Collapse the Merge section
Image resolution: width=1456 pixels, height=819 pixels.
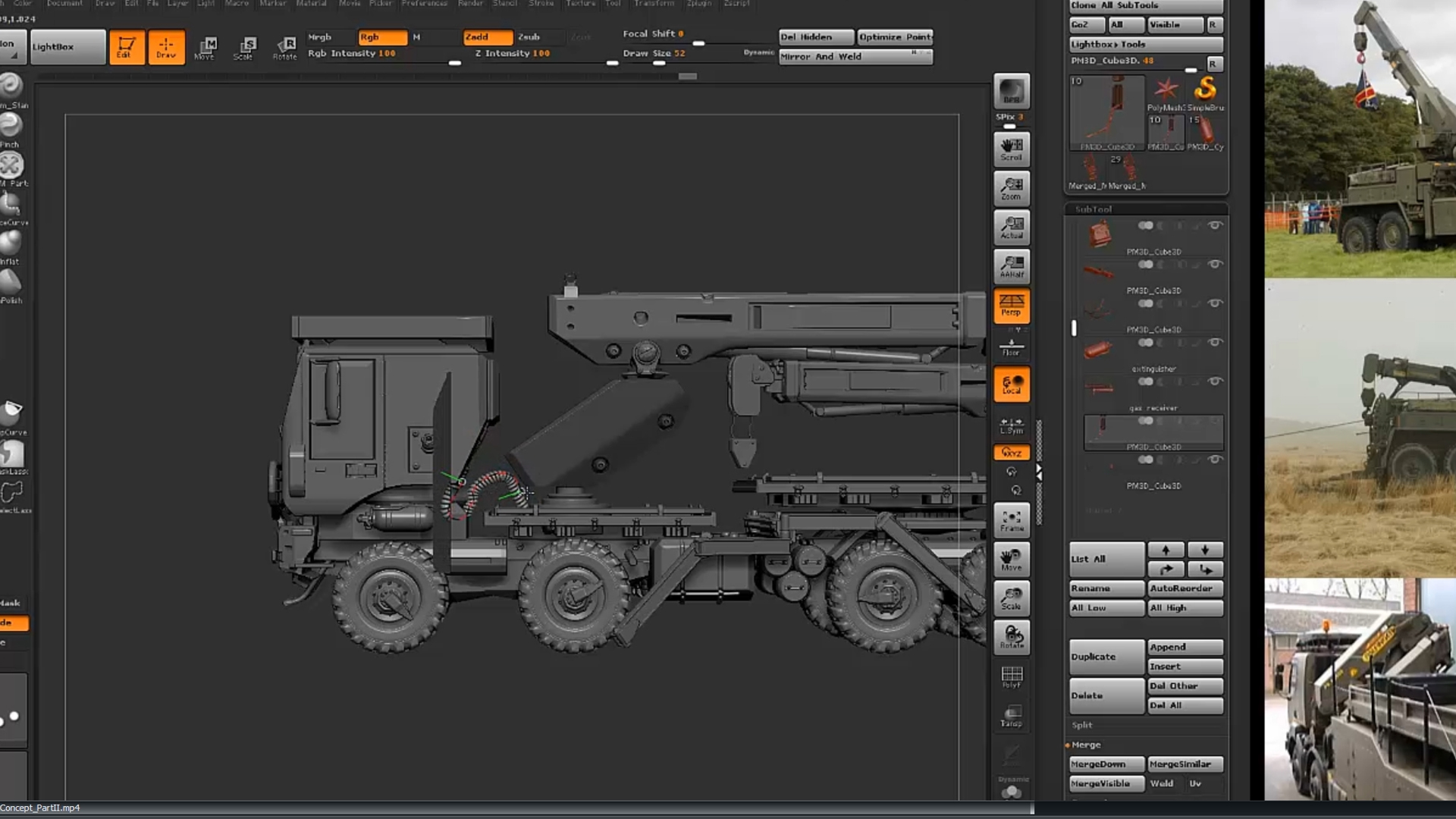coord(1086,745)
